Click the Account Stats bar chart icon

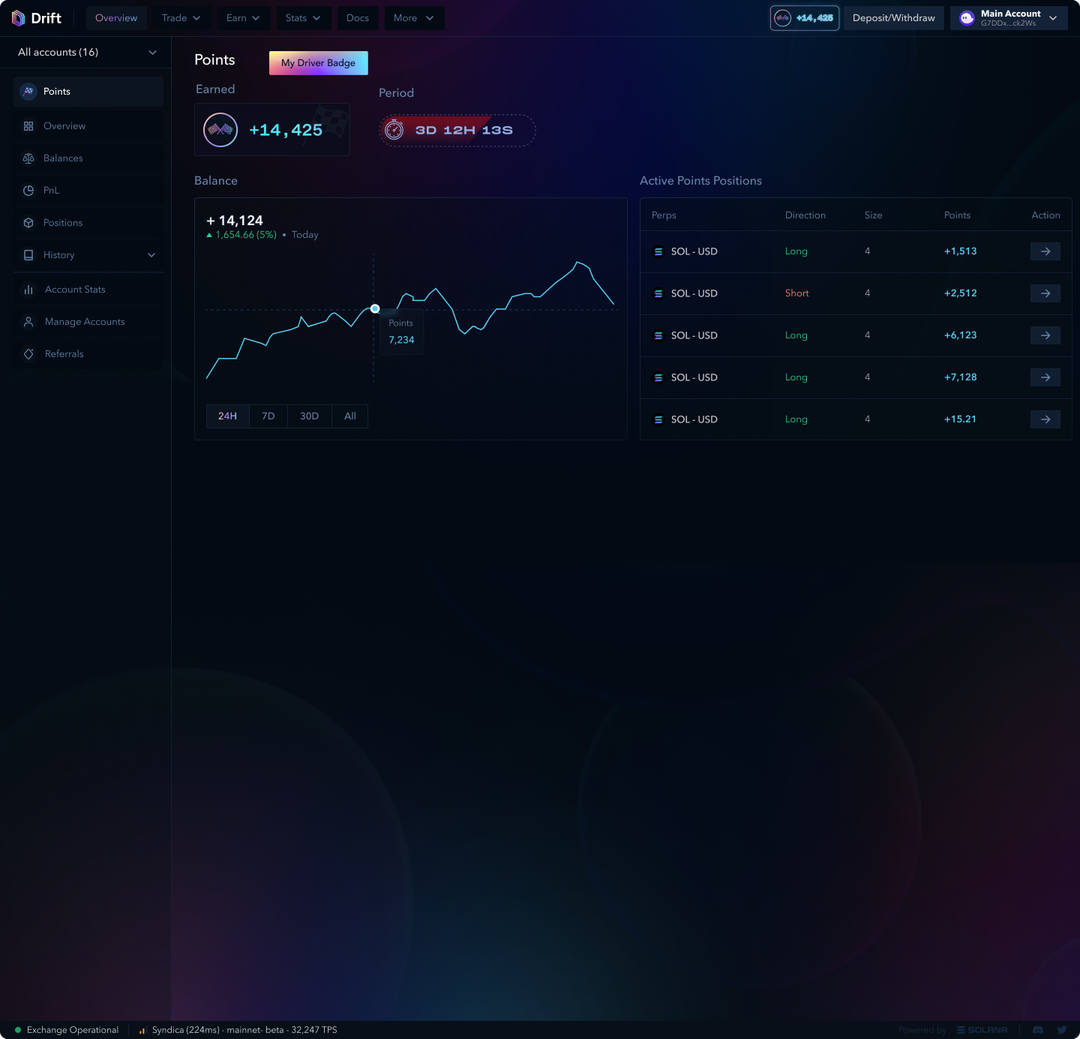pos(28,289)
